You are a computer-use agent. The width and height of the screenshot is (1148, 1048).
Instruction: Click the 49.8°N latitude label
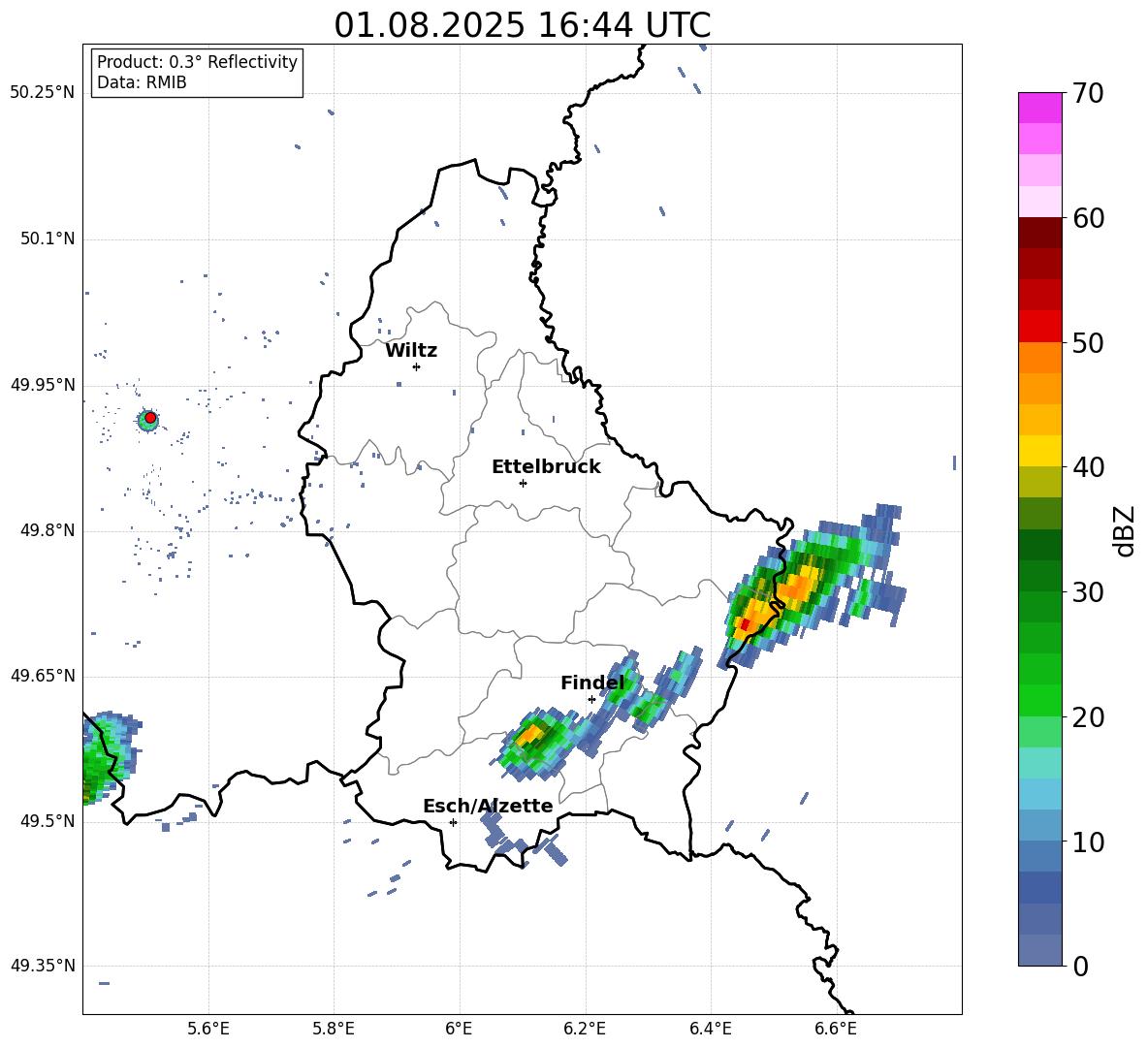click(47, 530)
